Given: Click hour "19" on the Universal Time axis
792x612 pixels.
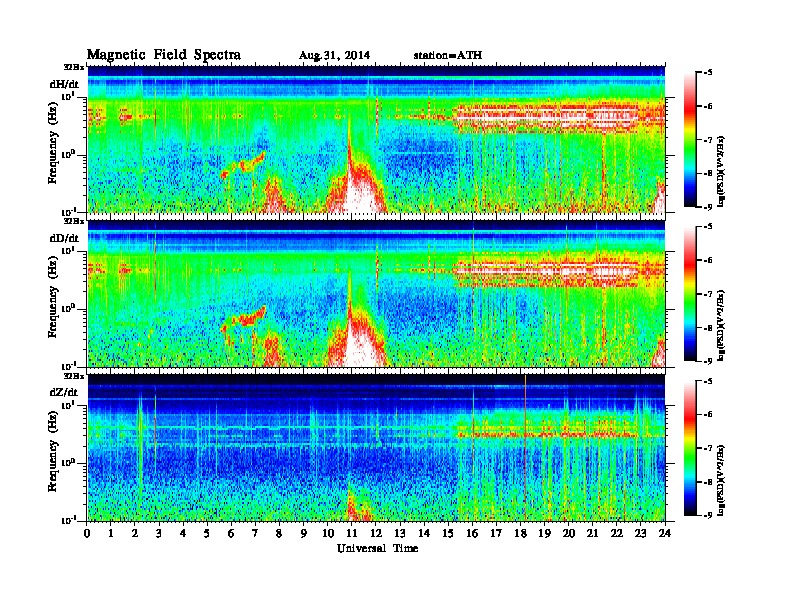Looking at the screenshot, I should [x=544, y=533].
